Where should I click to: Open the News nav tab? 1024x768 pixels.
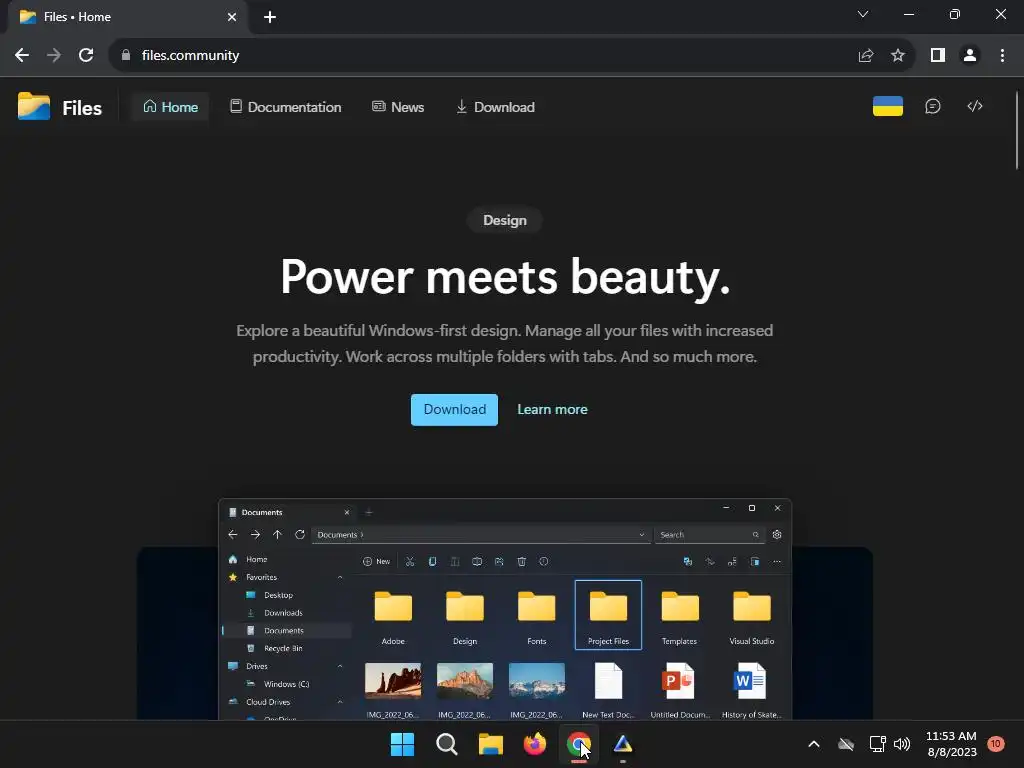point(398,107)
